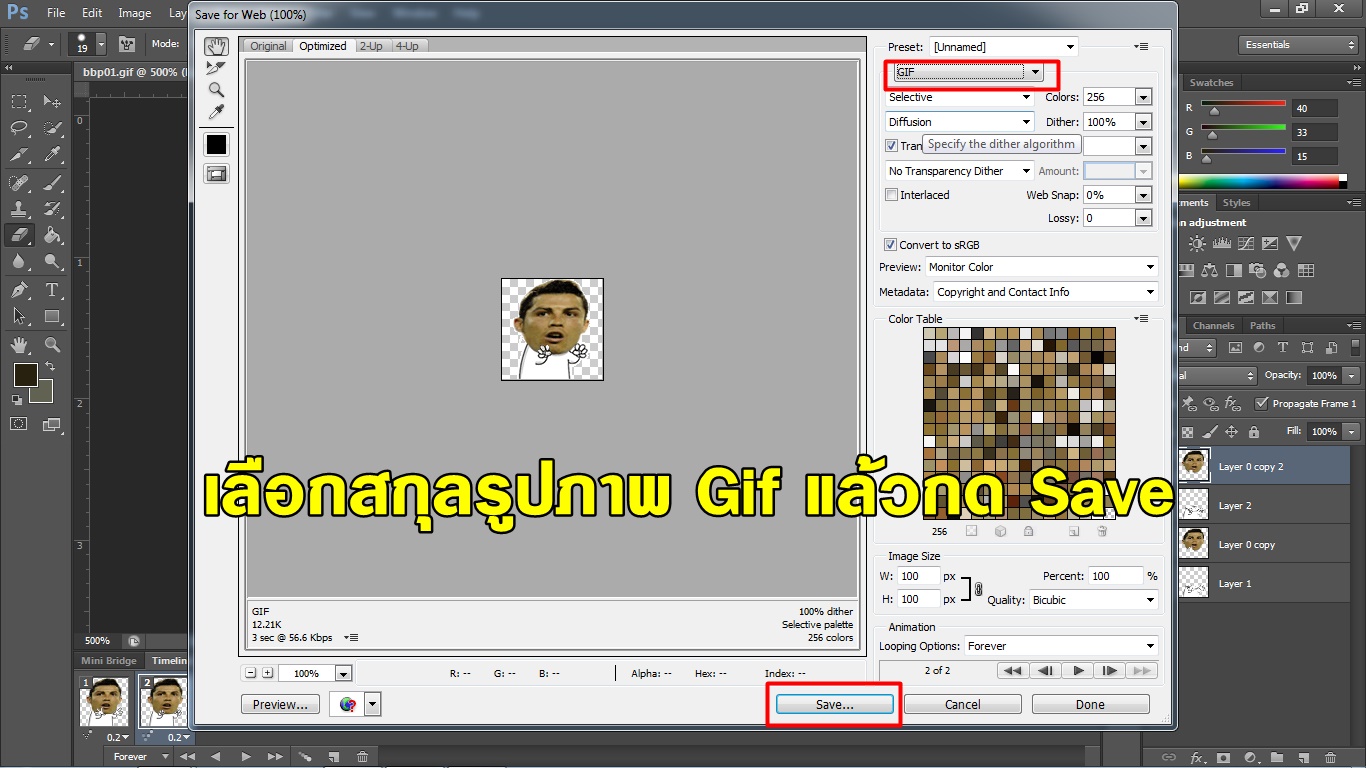The width and height of the screenshot is (1366, 768).
Task: Select timeline frame 1 thumbnail
Action: pyautogui.click(x=104, y=701)
